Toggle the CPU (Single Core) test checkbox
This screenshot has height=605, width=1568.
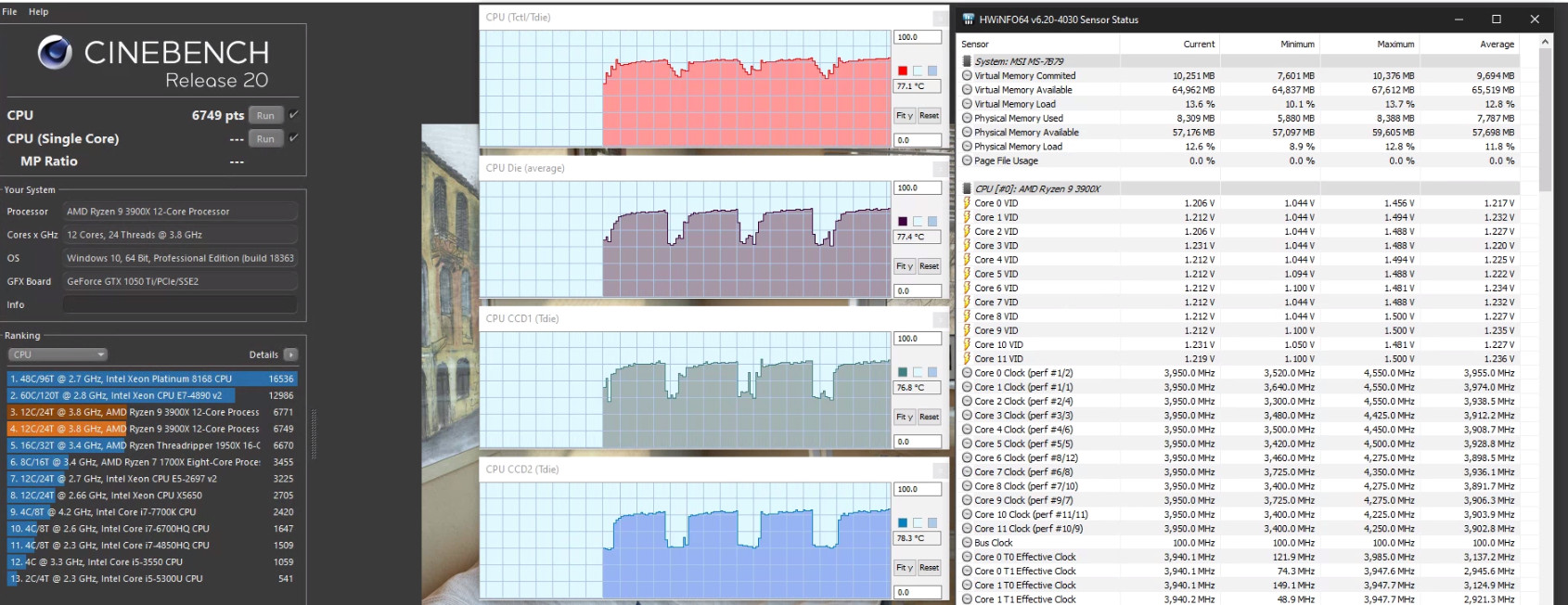(x=293, y=138)
